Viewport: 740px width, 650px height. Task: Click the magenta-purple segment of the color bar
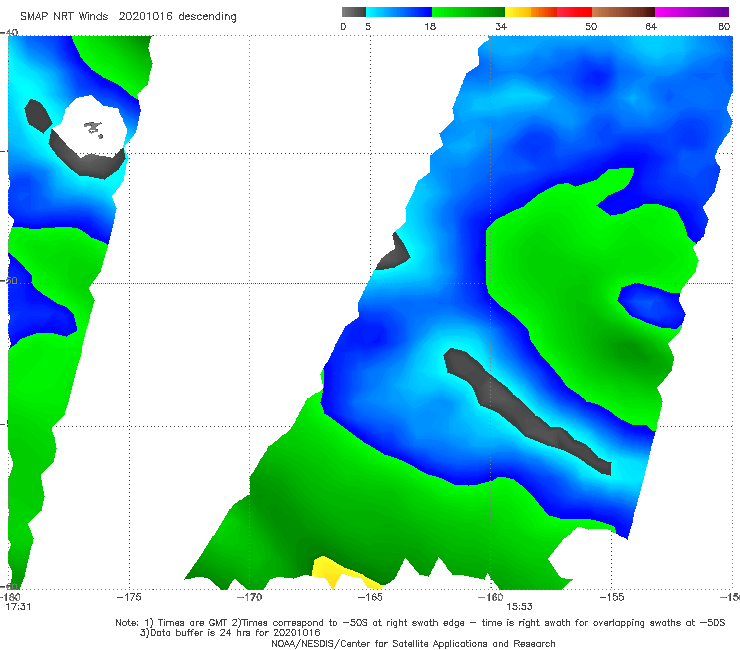click(x=692, y=12)
